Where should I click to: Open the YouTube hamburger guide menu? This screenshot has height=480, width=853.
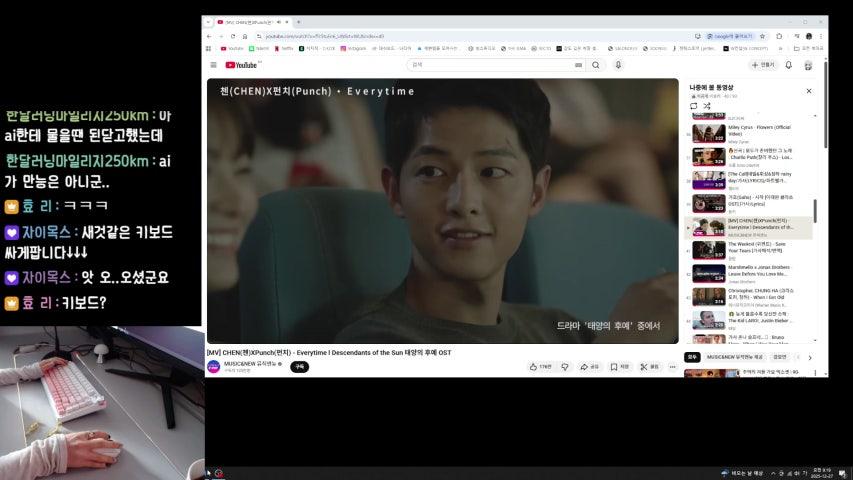213,65
